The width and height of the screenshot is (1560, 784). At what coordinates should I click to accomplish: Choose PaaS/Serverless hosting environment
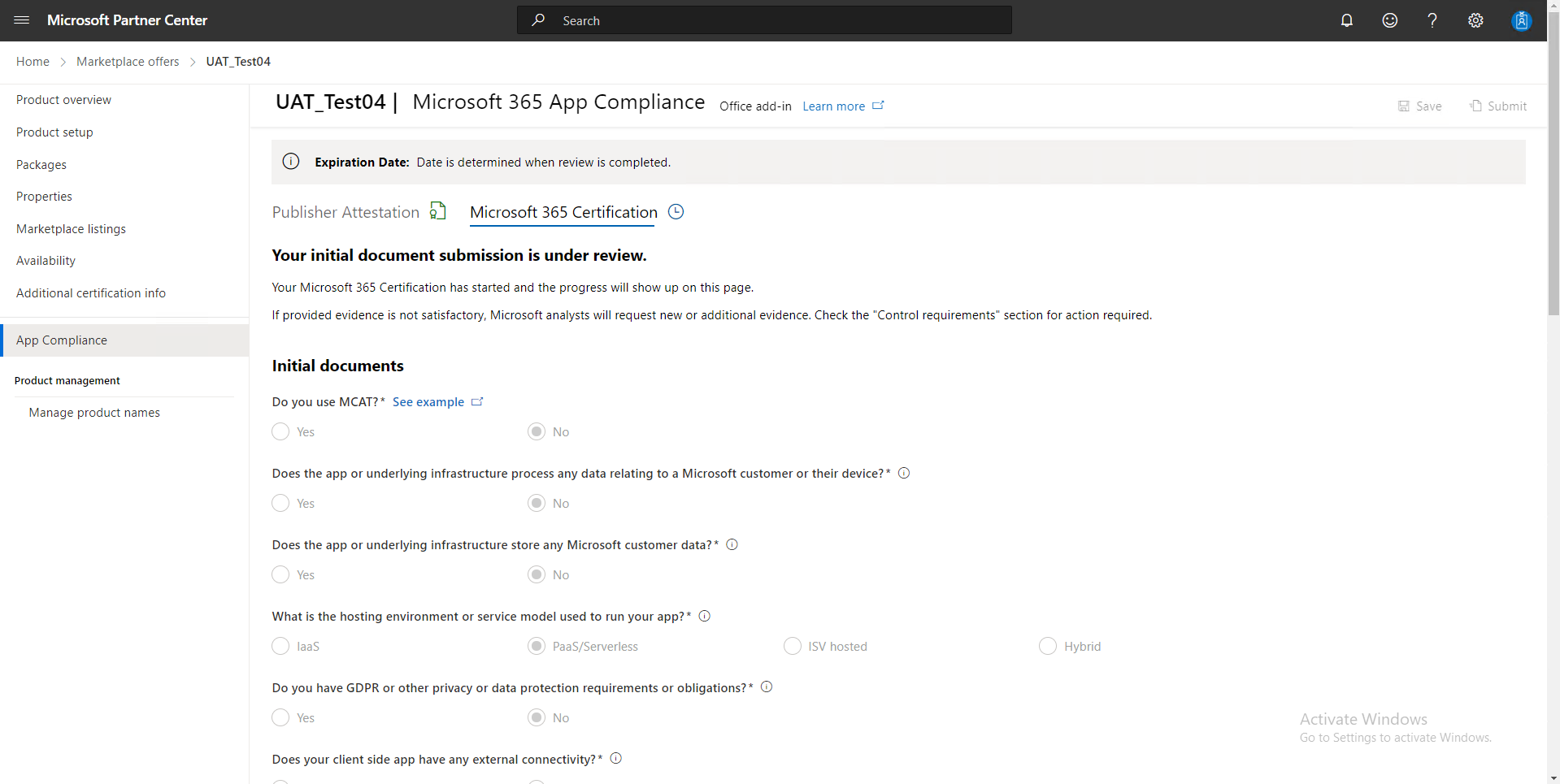click(537, 646)
